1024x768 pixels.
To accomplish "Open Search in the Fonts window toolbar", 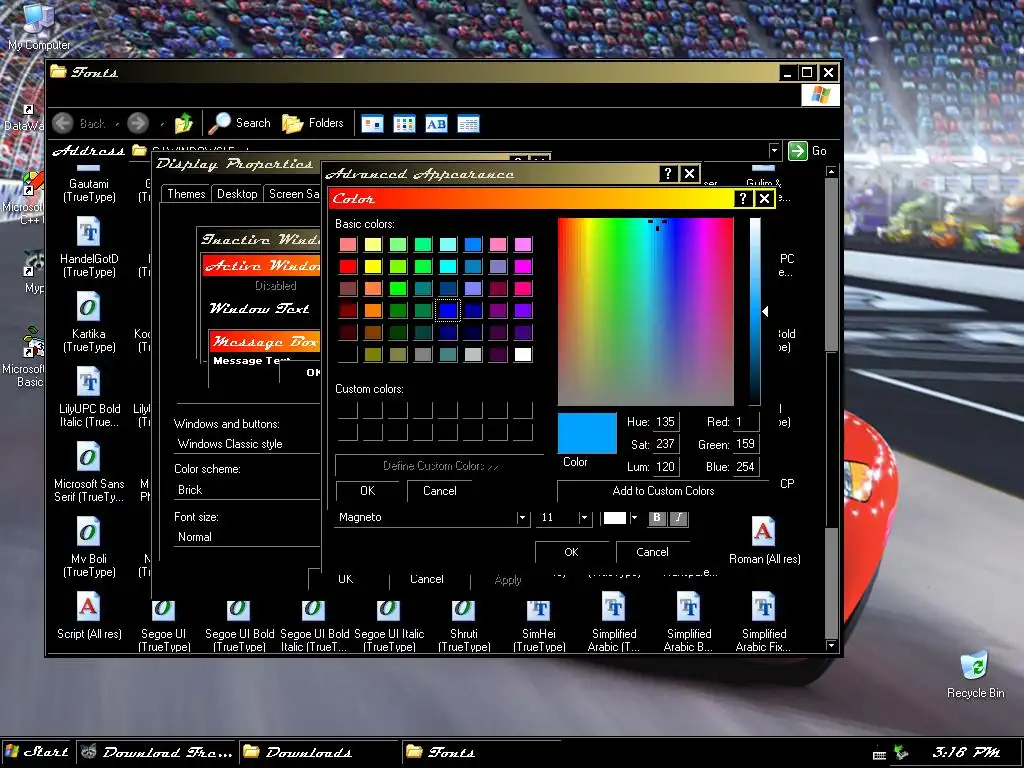I will pyautogui.click(x=239, y=123).
